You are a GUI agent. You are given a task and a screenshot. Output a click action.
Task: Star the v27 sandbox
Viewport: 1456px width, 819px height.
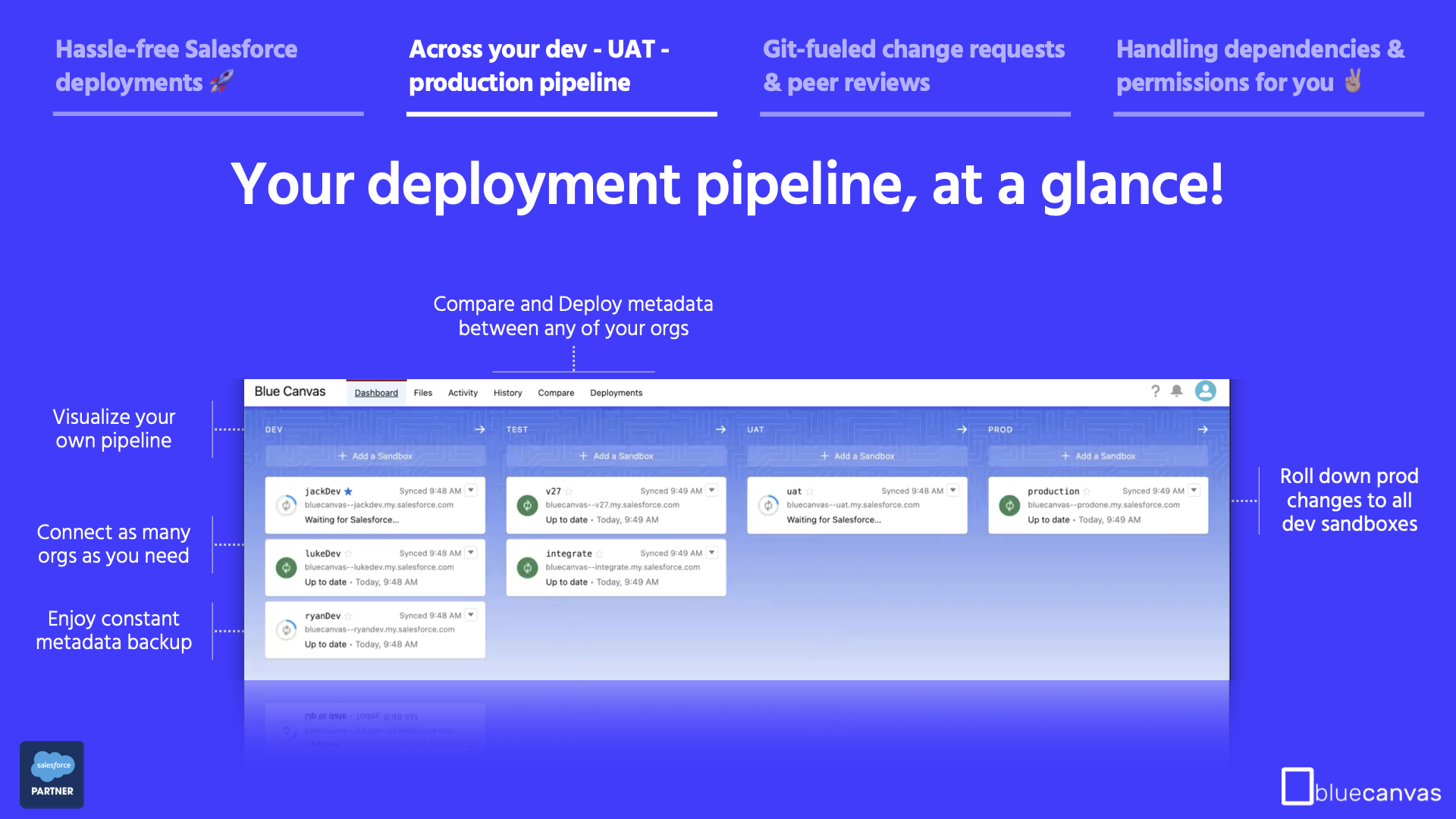[570, 491]
